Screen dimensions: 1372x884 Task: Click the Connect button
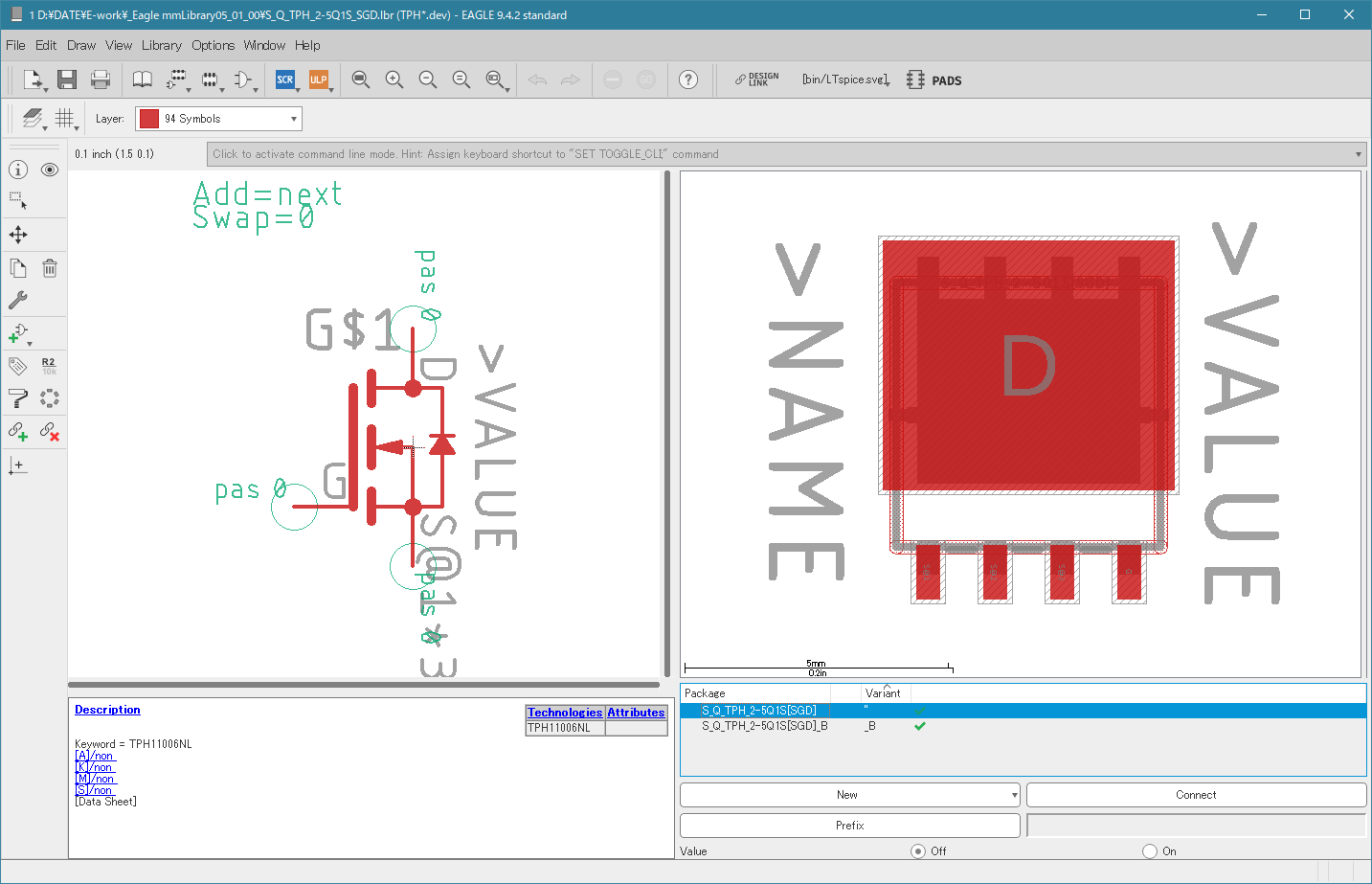click(x=1196, y=795)
